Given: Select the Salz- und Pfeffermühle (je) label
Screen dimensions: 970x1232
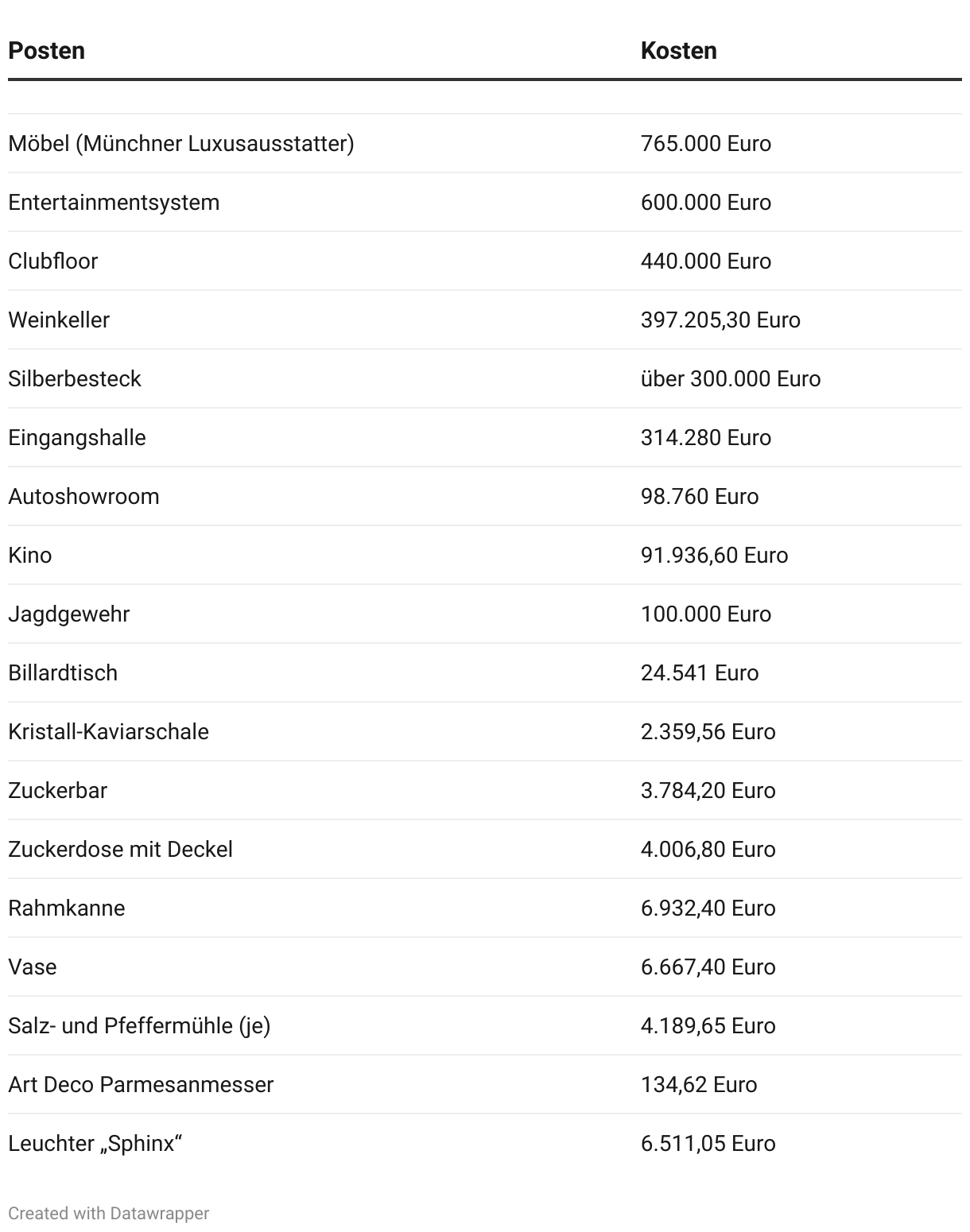Looking at the screenshot, I should pos(139,1026).
